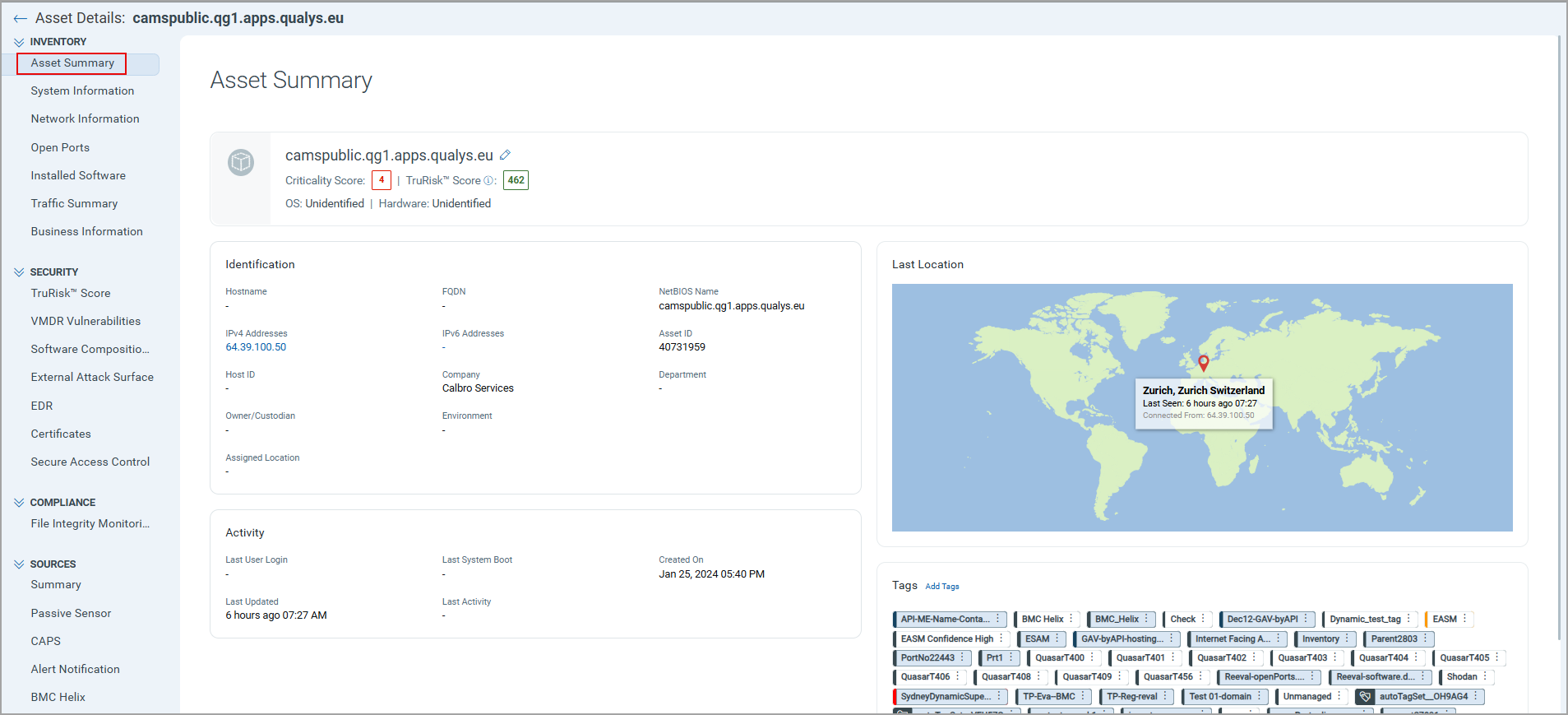The width and height of the screenshot is (1568, 715).
Task: Open External Attack Surface
Action: [92, 377]
